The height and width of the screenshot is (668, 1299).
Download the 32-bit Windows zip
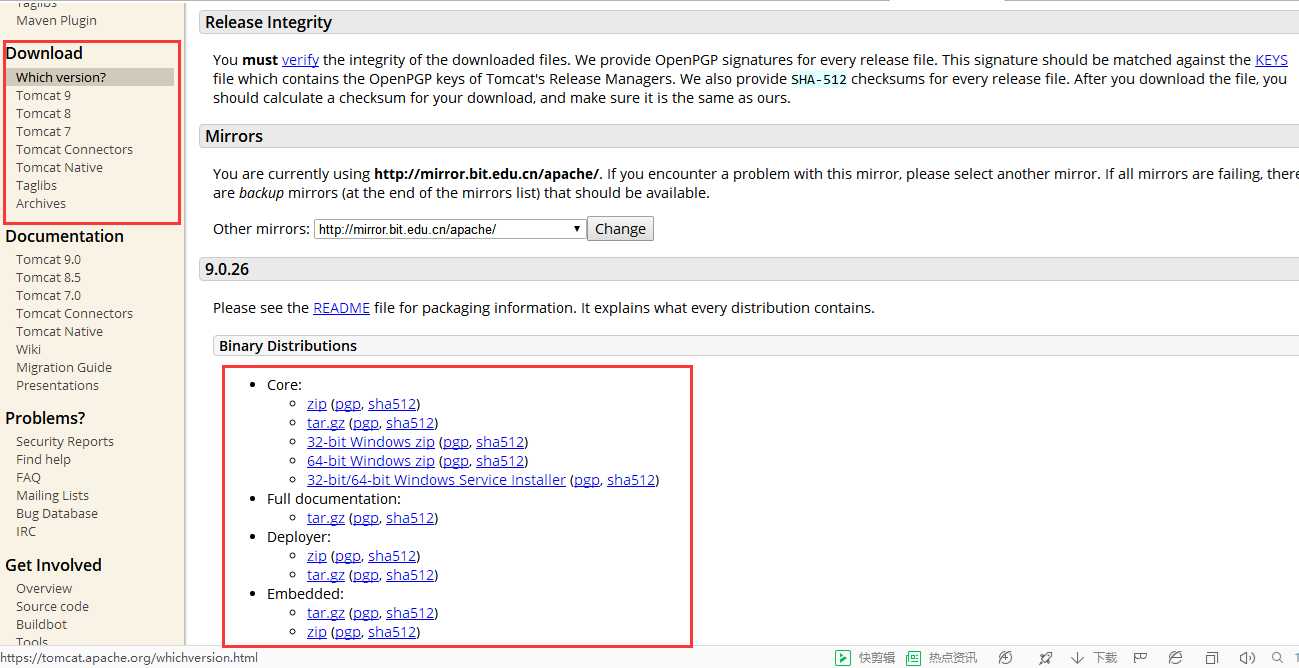(371, 442)
